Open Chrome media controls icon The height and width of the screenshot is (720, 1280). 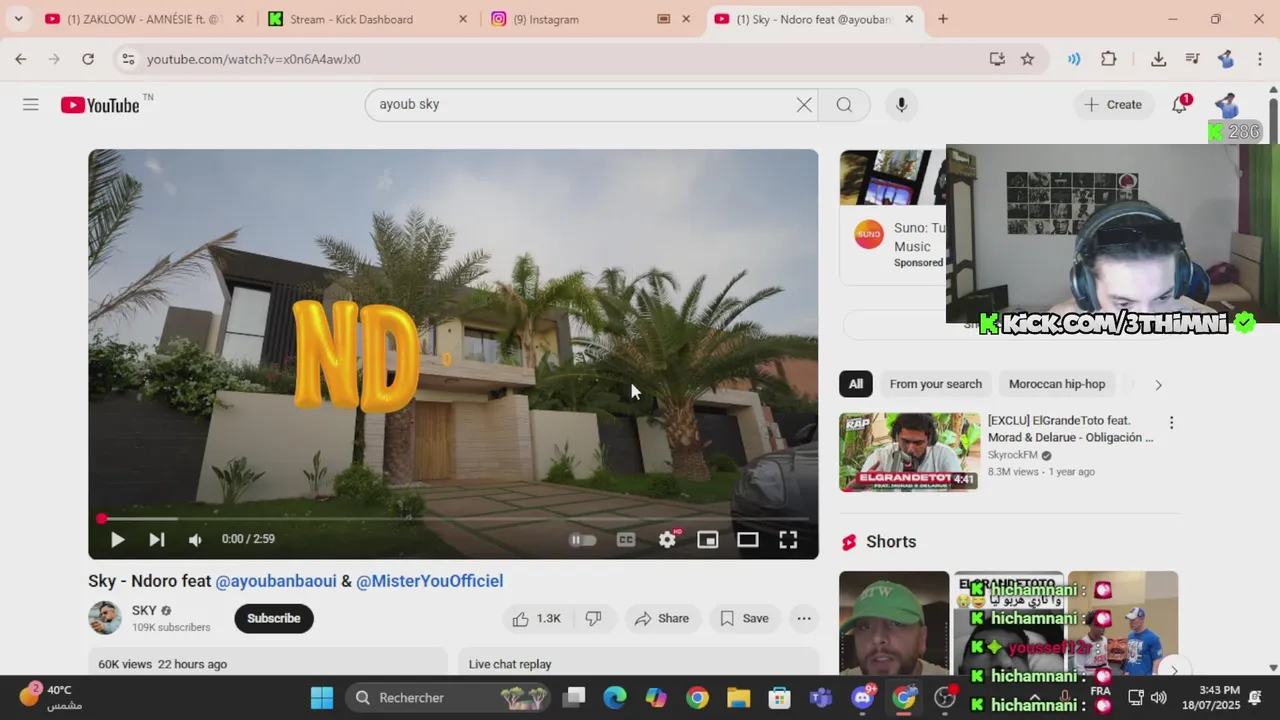(x=1192, y=59)
